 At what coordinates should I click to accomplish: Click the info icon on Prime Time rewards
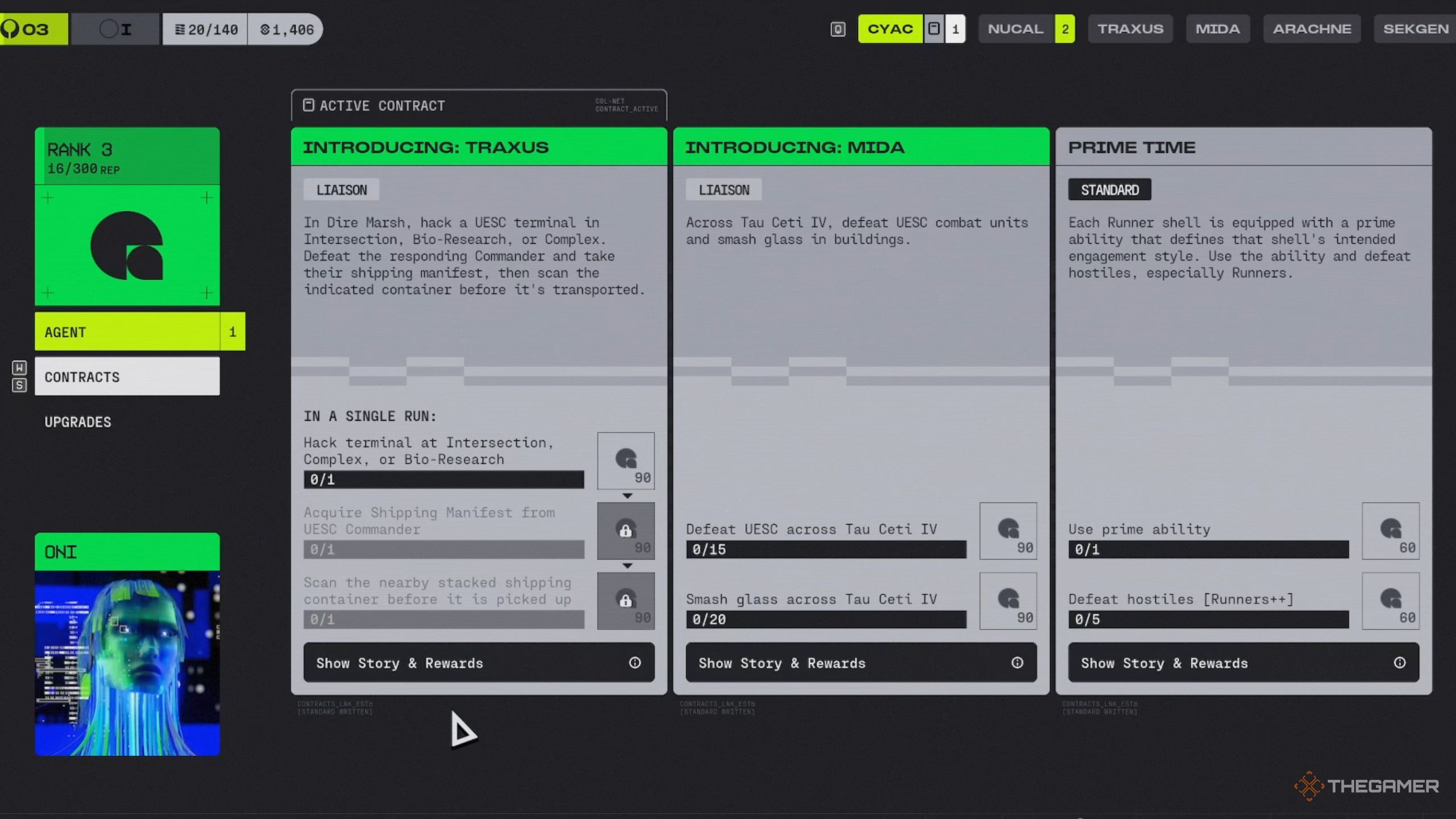(x=1399, y=663)
